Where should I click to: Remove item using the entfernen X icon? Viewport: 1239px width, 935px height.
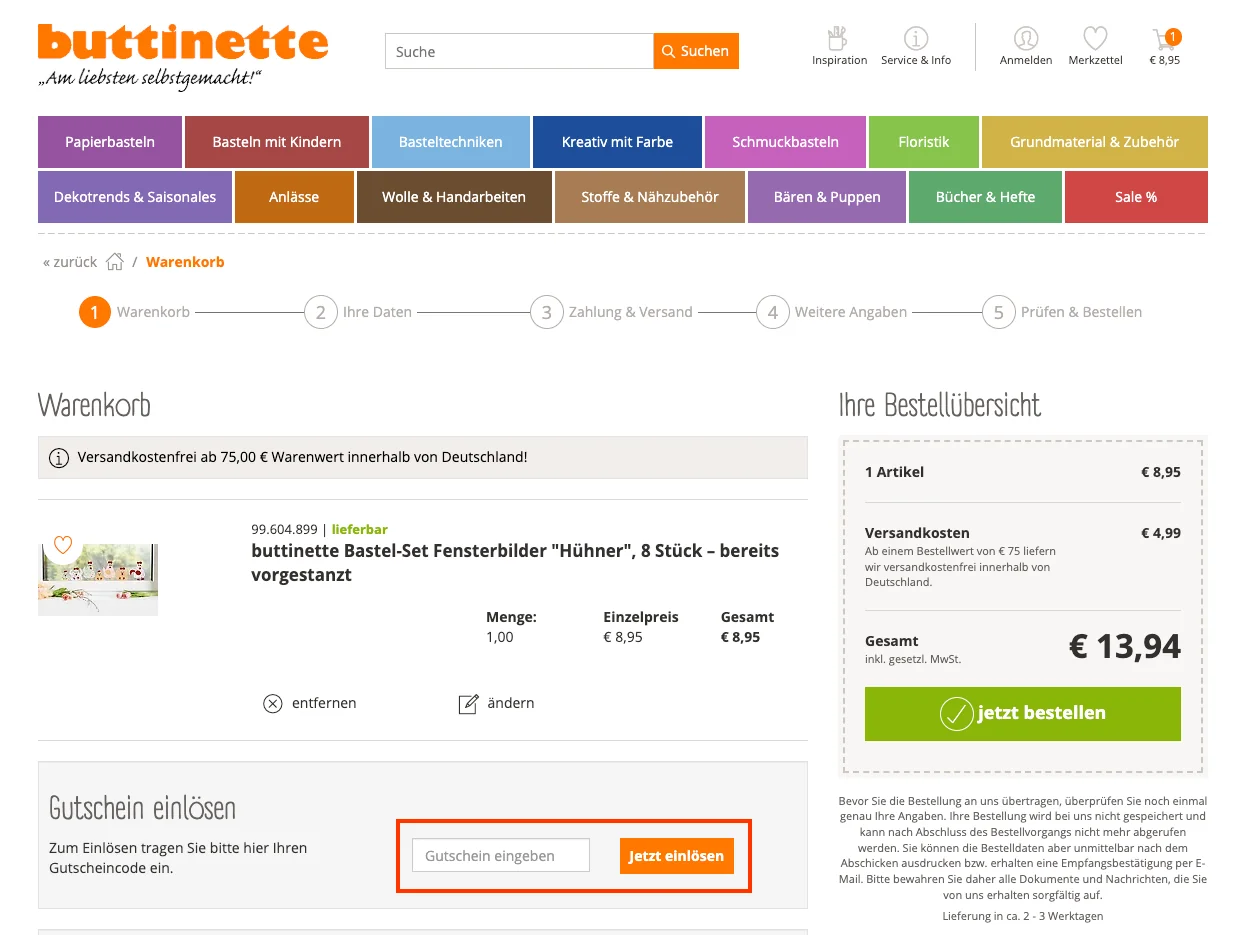coord(272,703)
